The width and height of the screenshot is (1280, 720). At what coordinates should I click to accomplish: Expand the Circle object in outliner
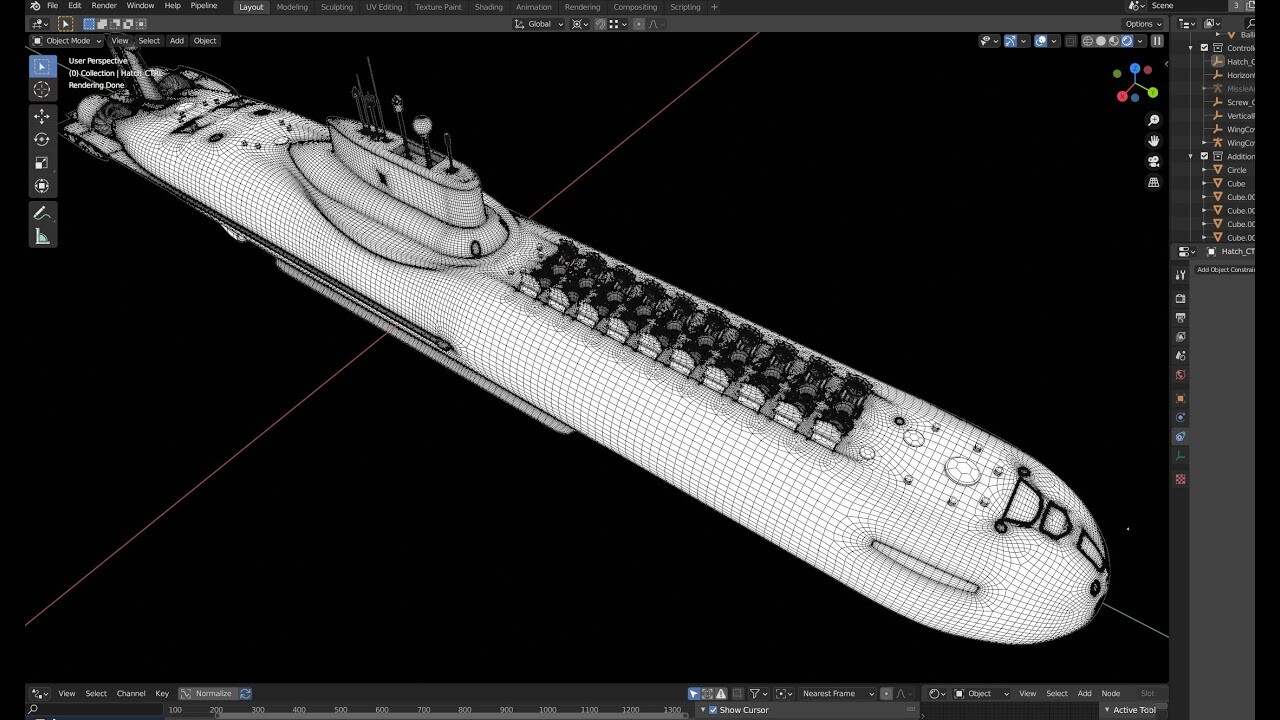pyautogui.click(x=1204, y=170)
